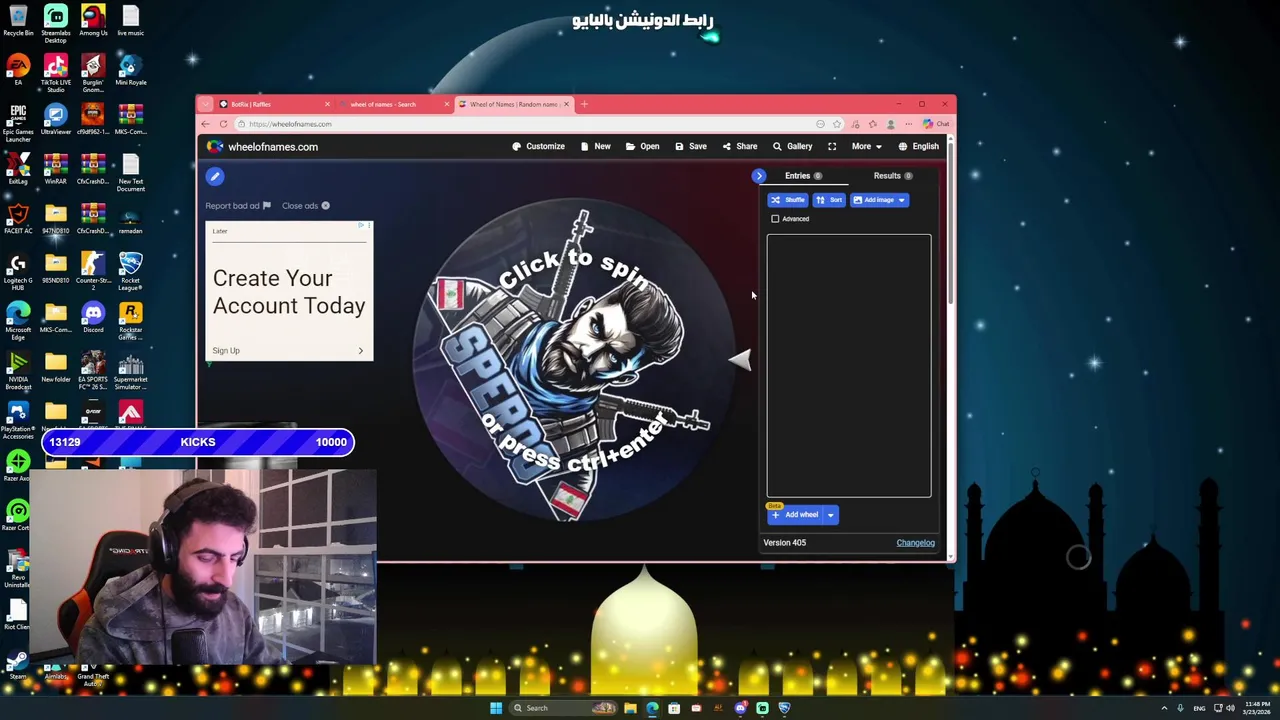Click Sign Up in the ad
This screenshot has width=1280, height=720.
tap(289, 351)
